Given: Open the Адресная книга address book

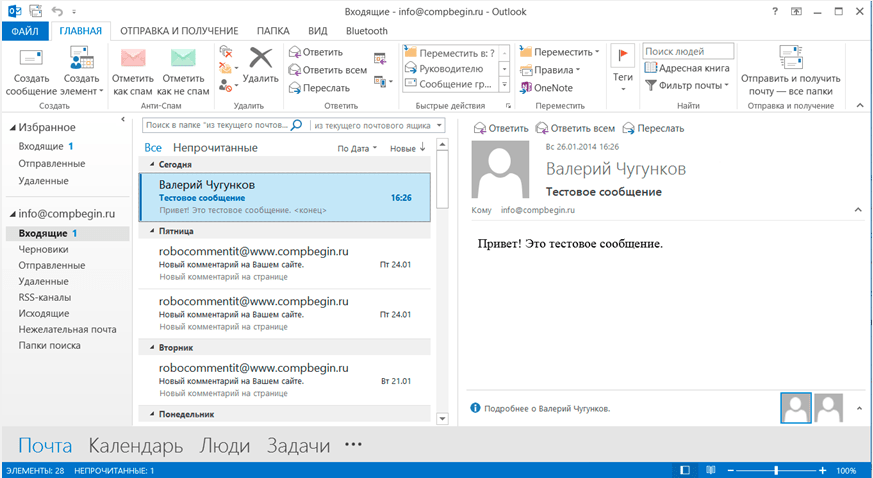Looking at the screenshot, I should tap(686, 68).
